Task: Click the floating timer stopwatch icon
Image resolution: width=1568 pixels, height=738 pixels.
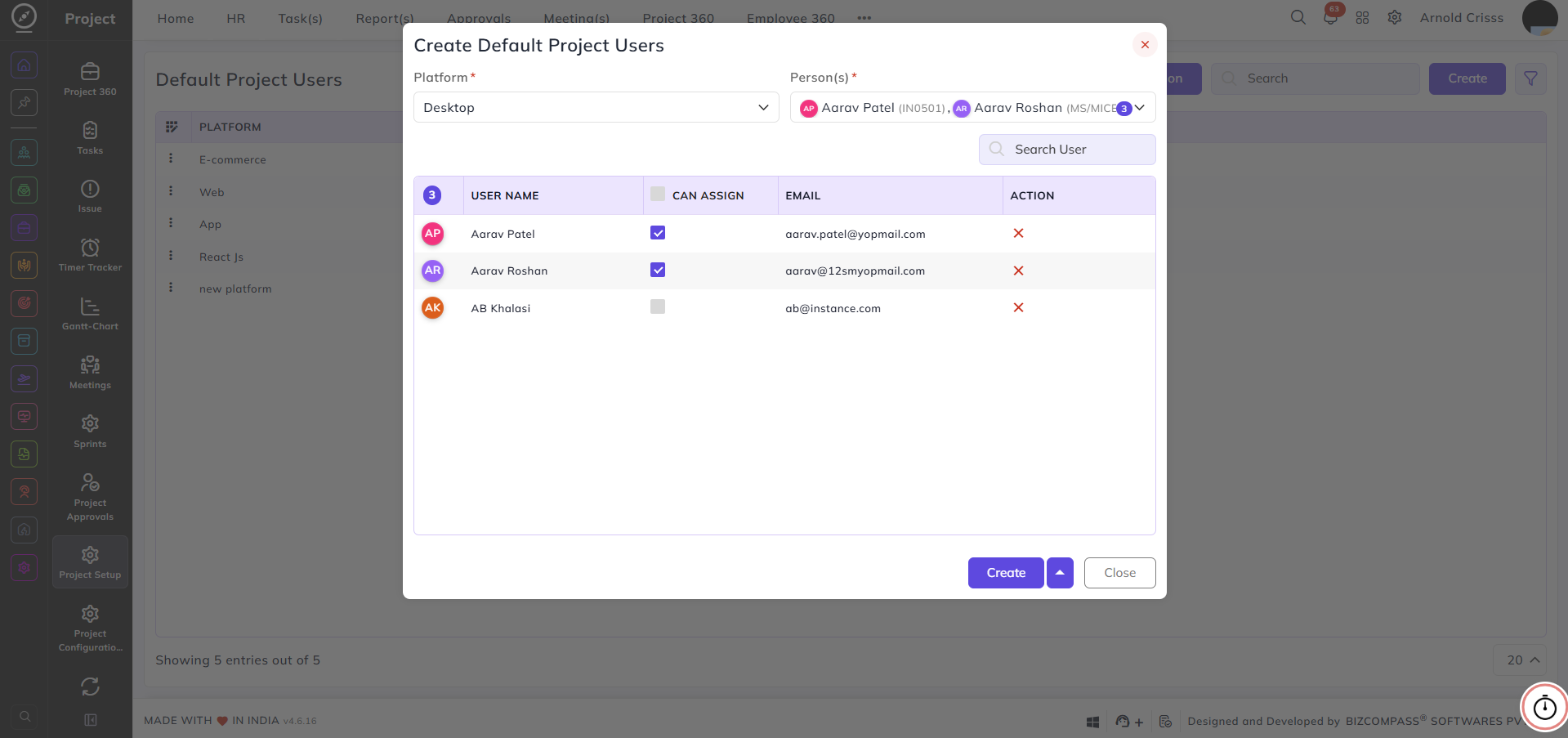Action: (1544, 706)
